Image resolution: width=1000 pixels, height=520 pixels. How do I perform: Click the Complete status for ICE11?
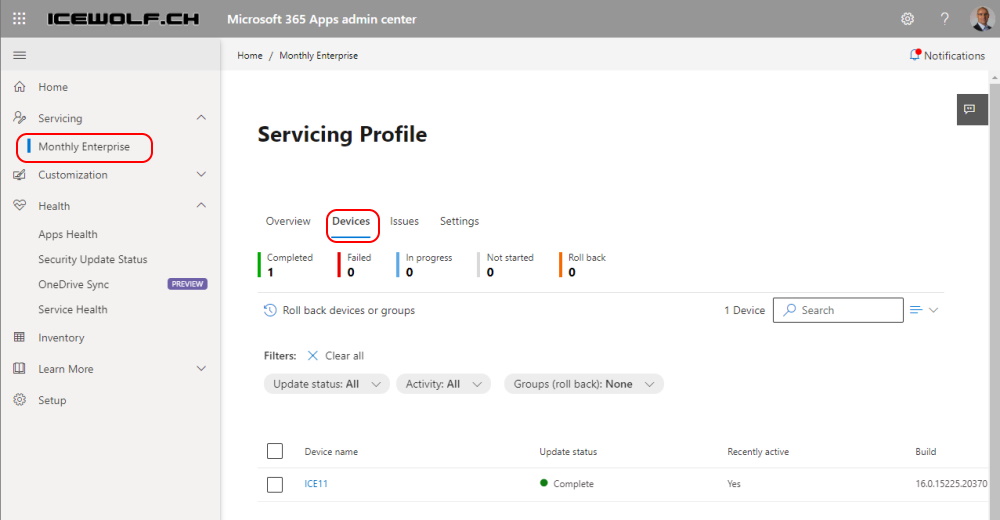tap(566, 484)
